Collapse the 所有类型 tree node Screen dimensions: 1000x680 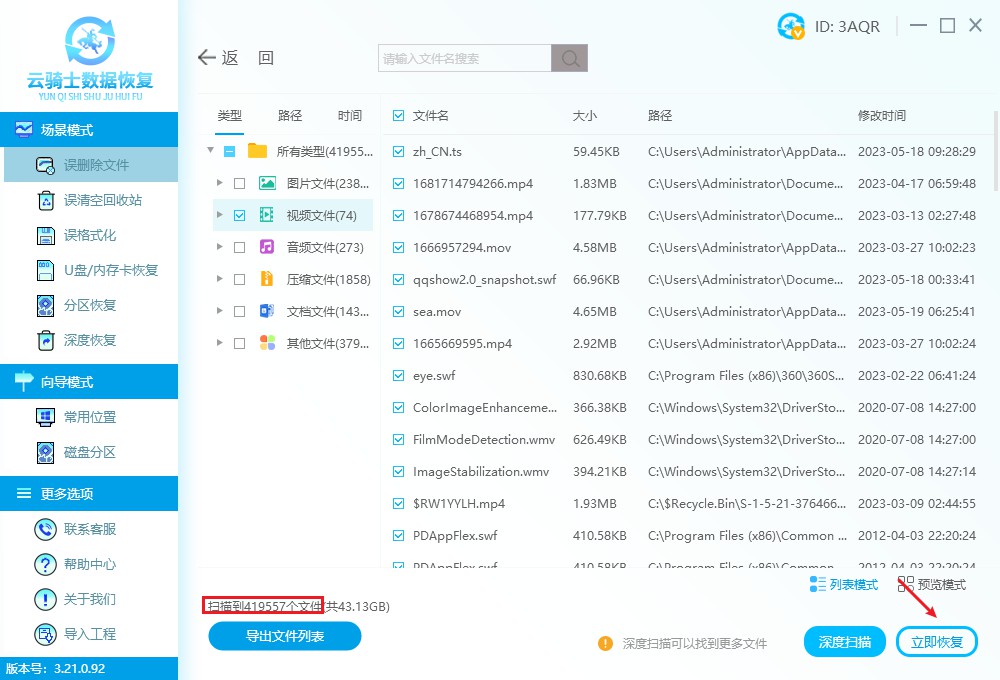coord(211,151)
